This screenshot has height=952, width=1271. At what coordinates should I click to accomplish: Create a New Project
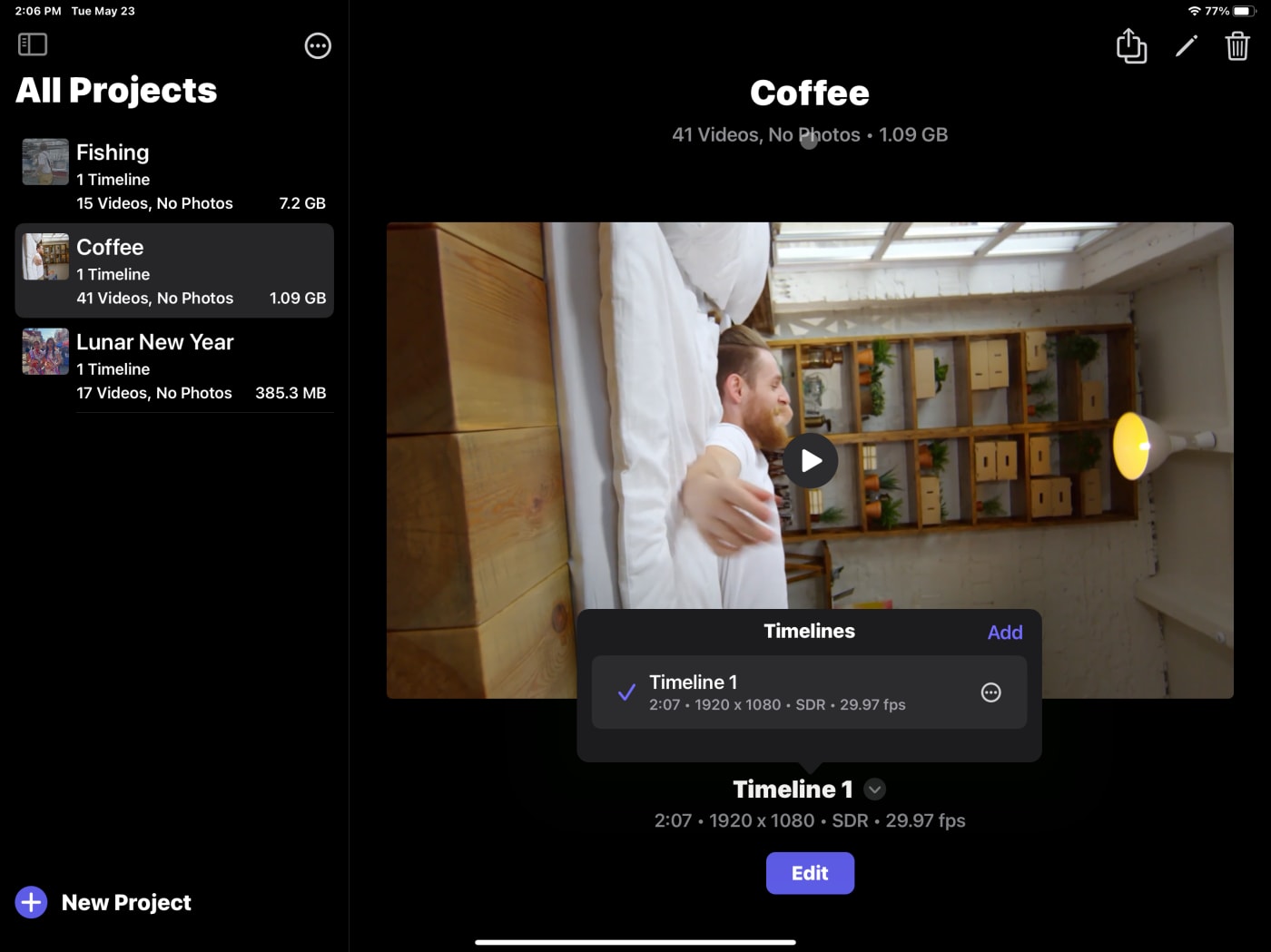tap(103, 902)
